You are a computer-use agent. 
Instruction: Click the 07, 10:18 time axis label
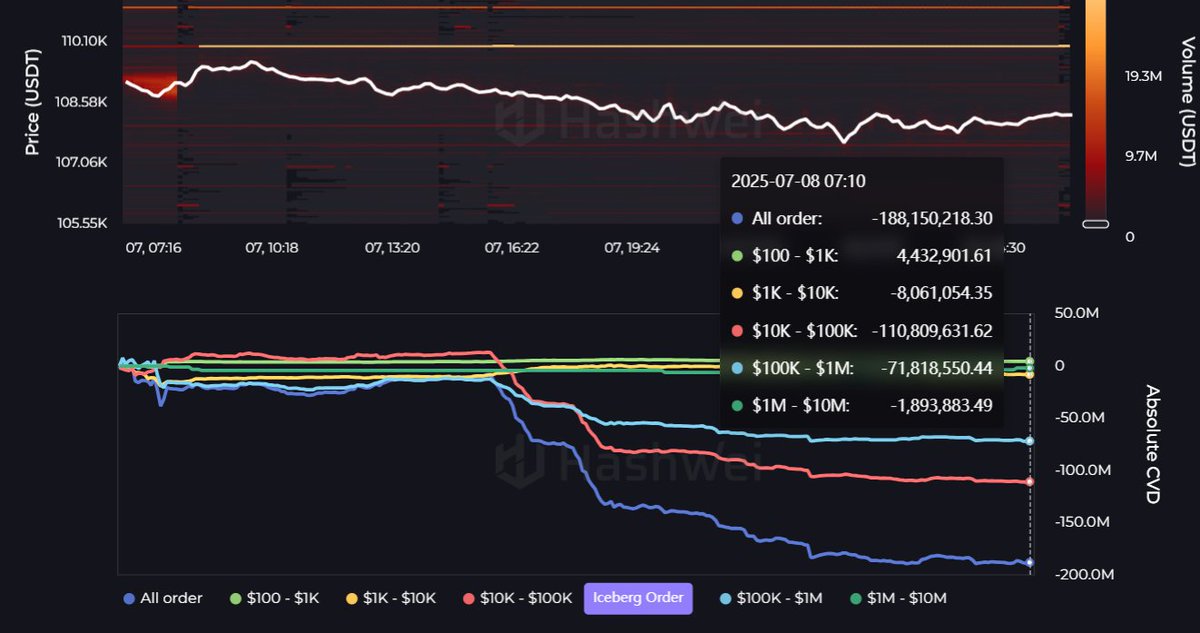[x=272, y=246]
